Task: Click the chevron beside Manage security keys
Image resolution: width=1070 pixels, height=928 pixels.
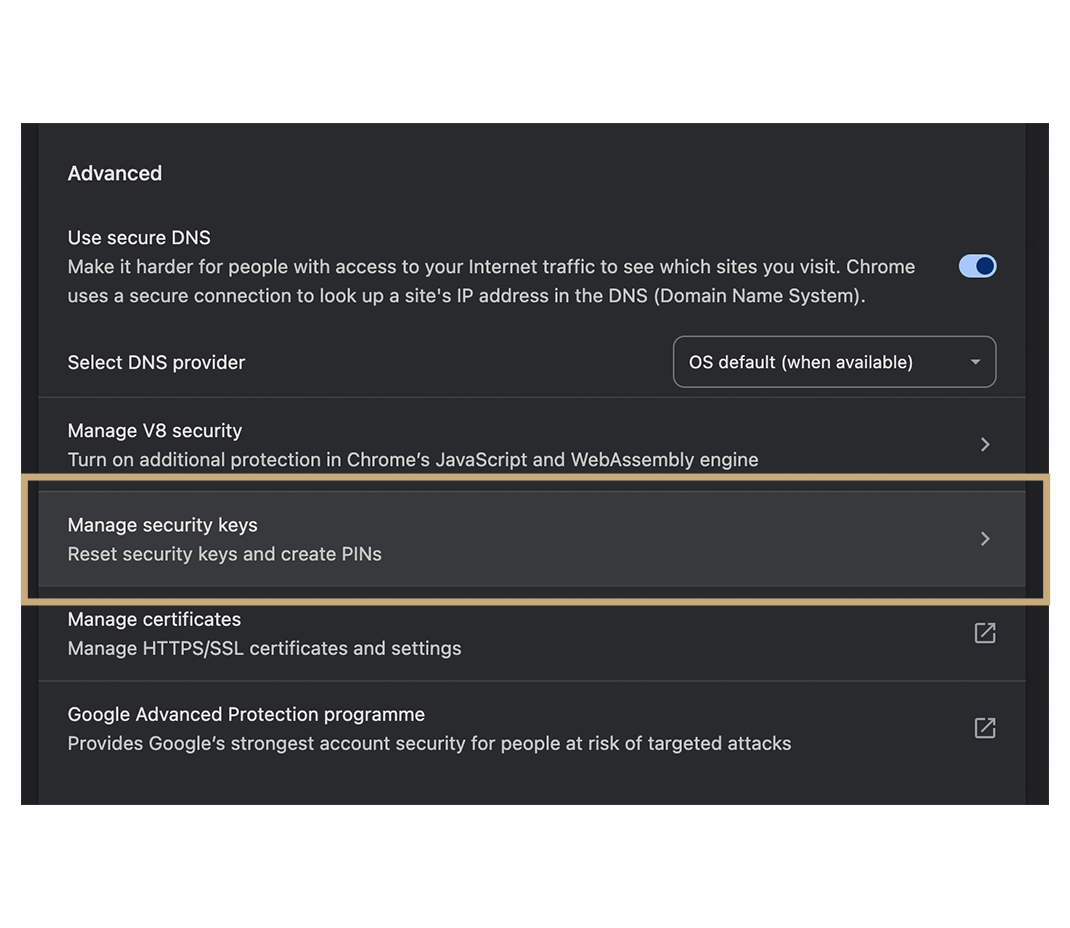Action: click(985, 539)
